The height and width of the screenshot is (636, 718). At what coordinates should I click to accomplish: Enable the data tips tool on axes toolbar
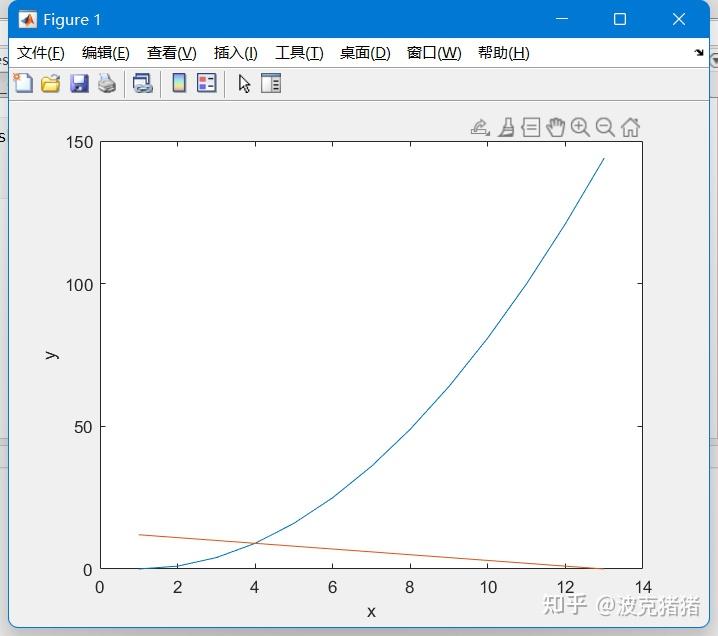coord(531,127)
